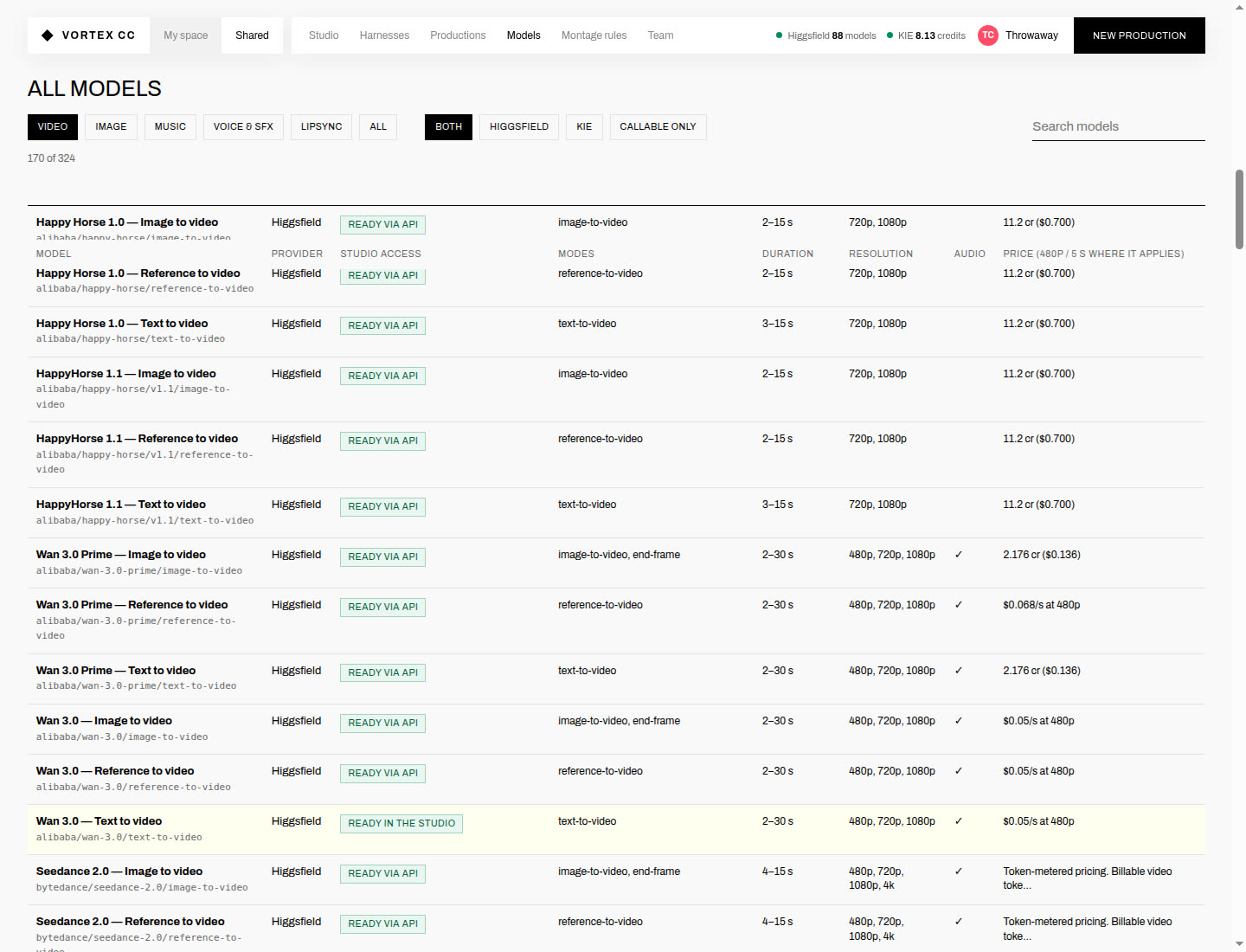The image size is (1246, 952).
Task: Click the Throwaway username
Action: 1031,35
